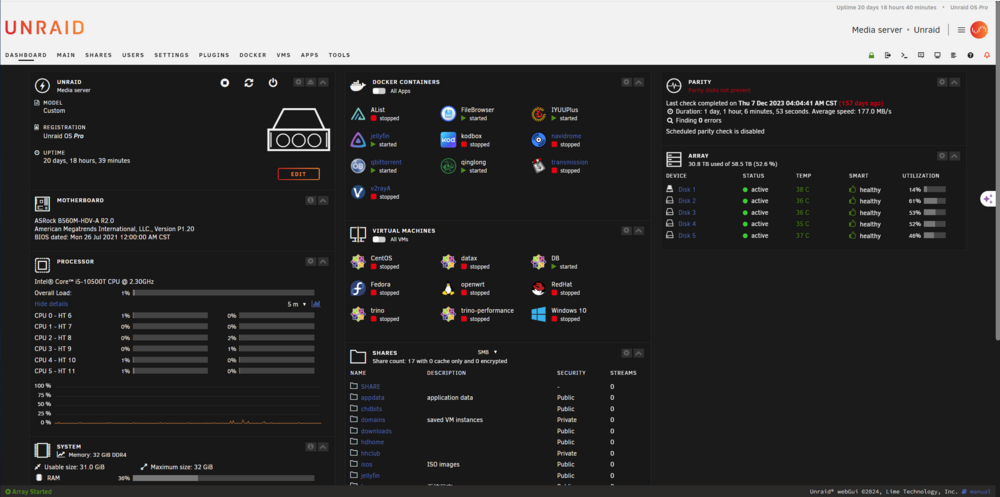The height and width of the screenshot is (497, 1000).
Task: Click the monitor info icon in the header
Action: tap(938, 56)
